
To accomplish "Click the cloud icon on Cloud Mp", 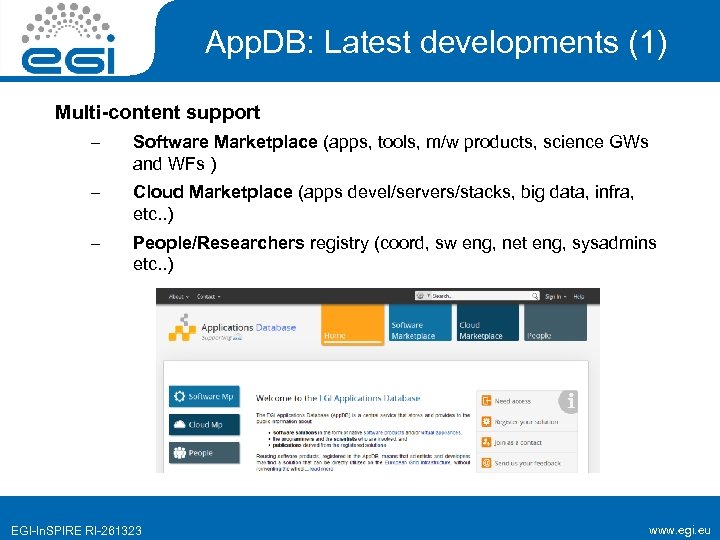I will pyautogui.click(x=180, y=424).
